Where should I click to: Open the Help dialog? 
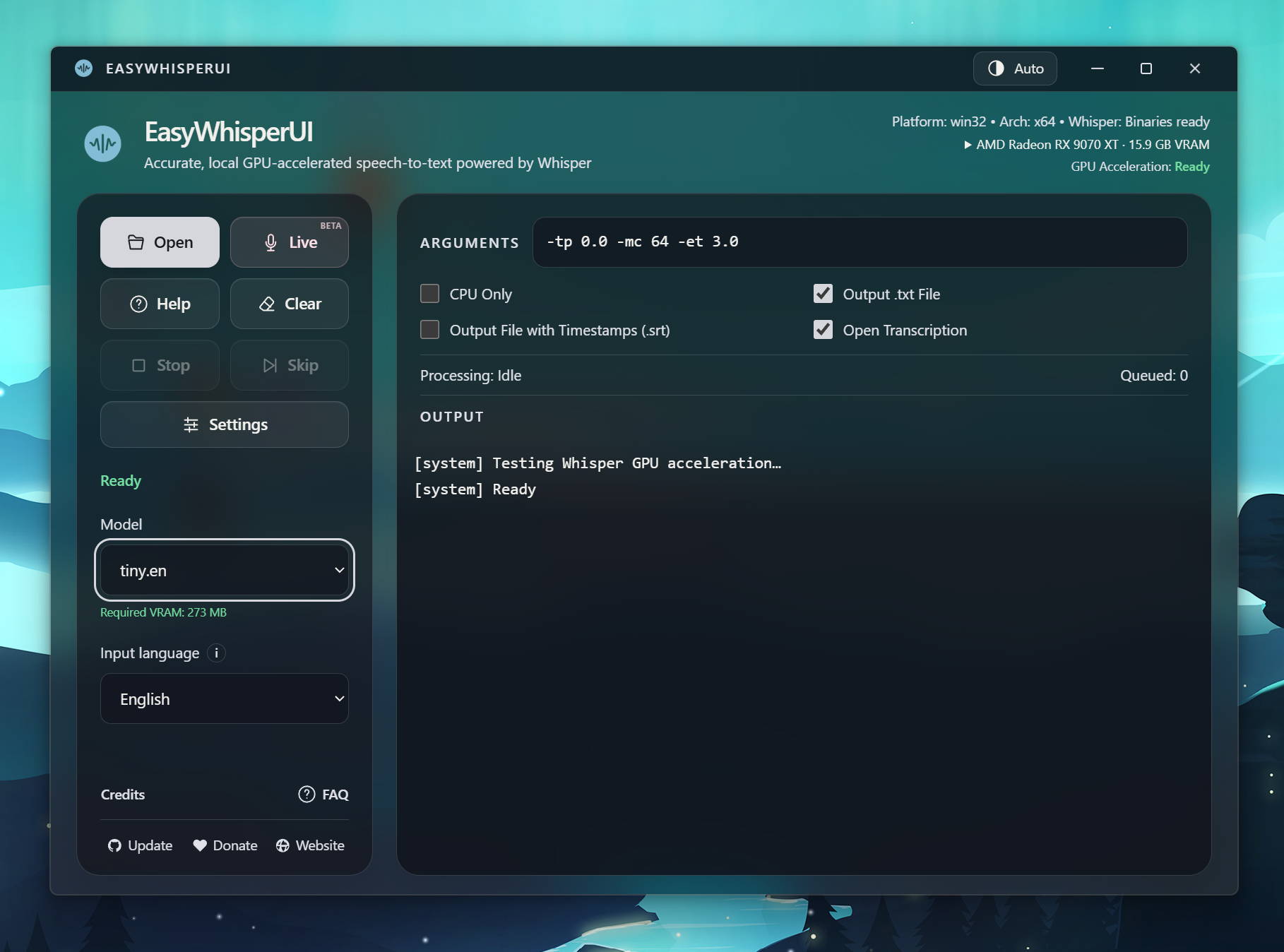160,304
